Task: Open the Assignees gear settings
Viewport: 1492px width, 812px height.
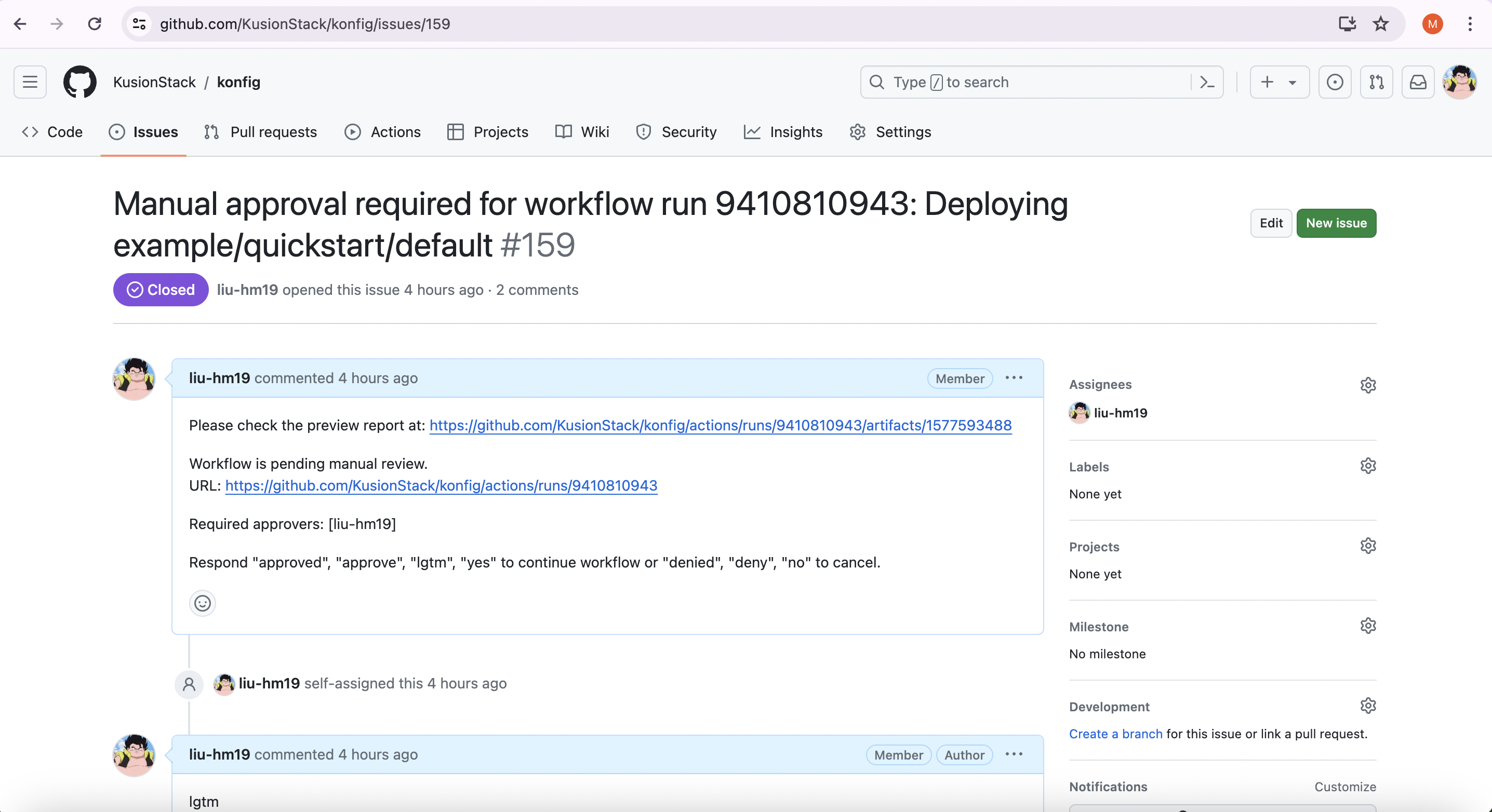Action: coord(1367,385)
